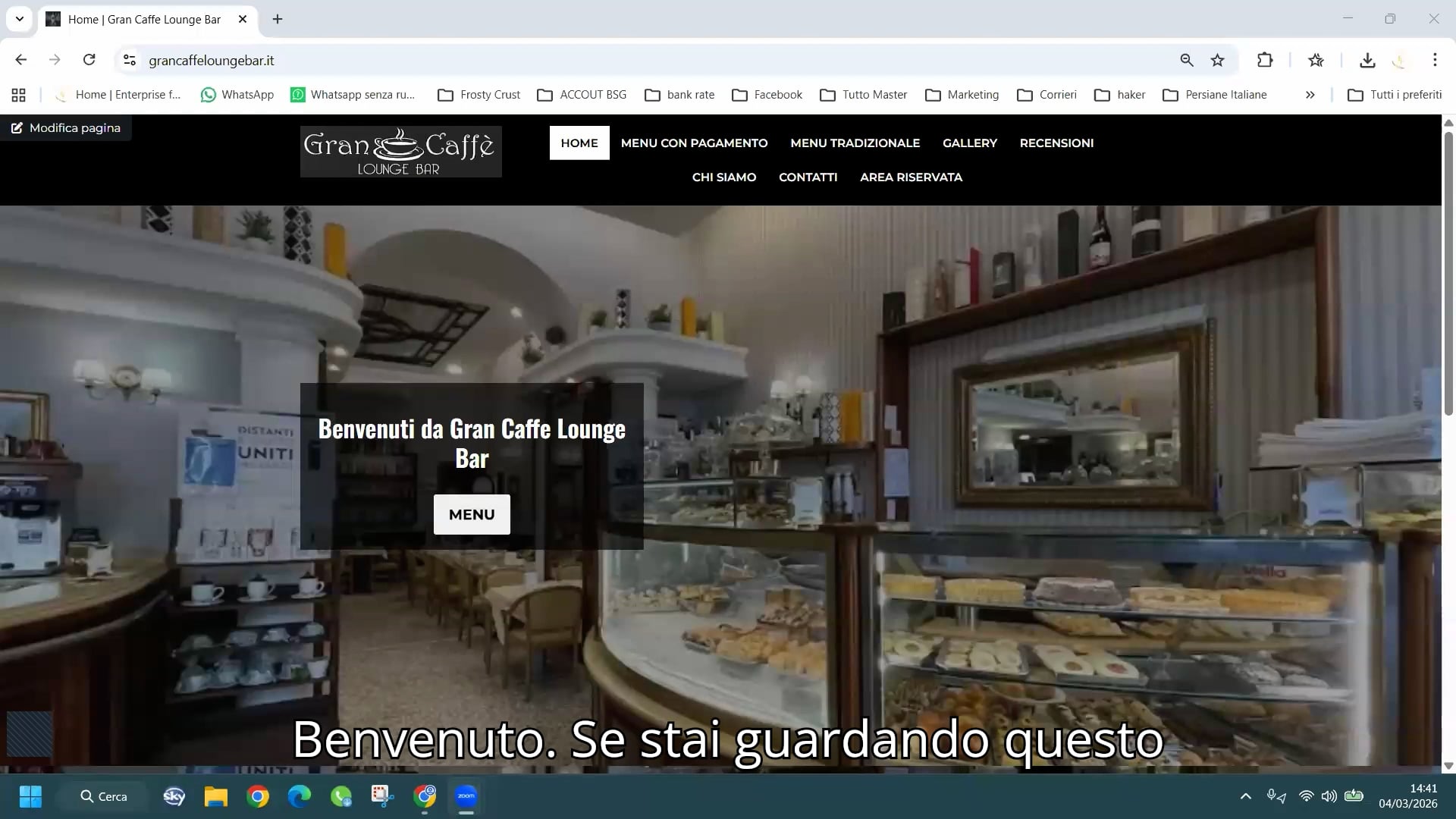Open the downloads icon in the toolbar

pos(1367,60)
